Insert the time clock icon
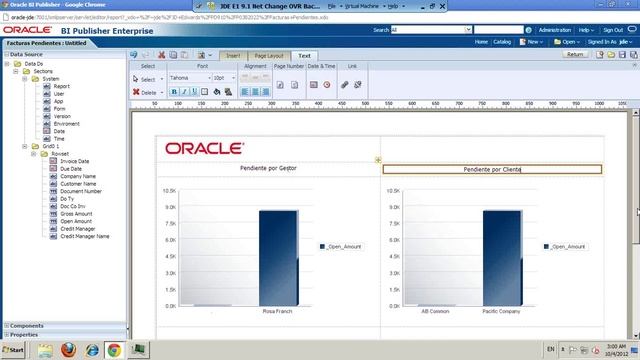Screen dimensions: 640x360 (x=327, y=84)
